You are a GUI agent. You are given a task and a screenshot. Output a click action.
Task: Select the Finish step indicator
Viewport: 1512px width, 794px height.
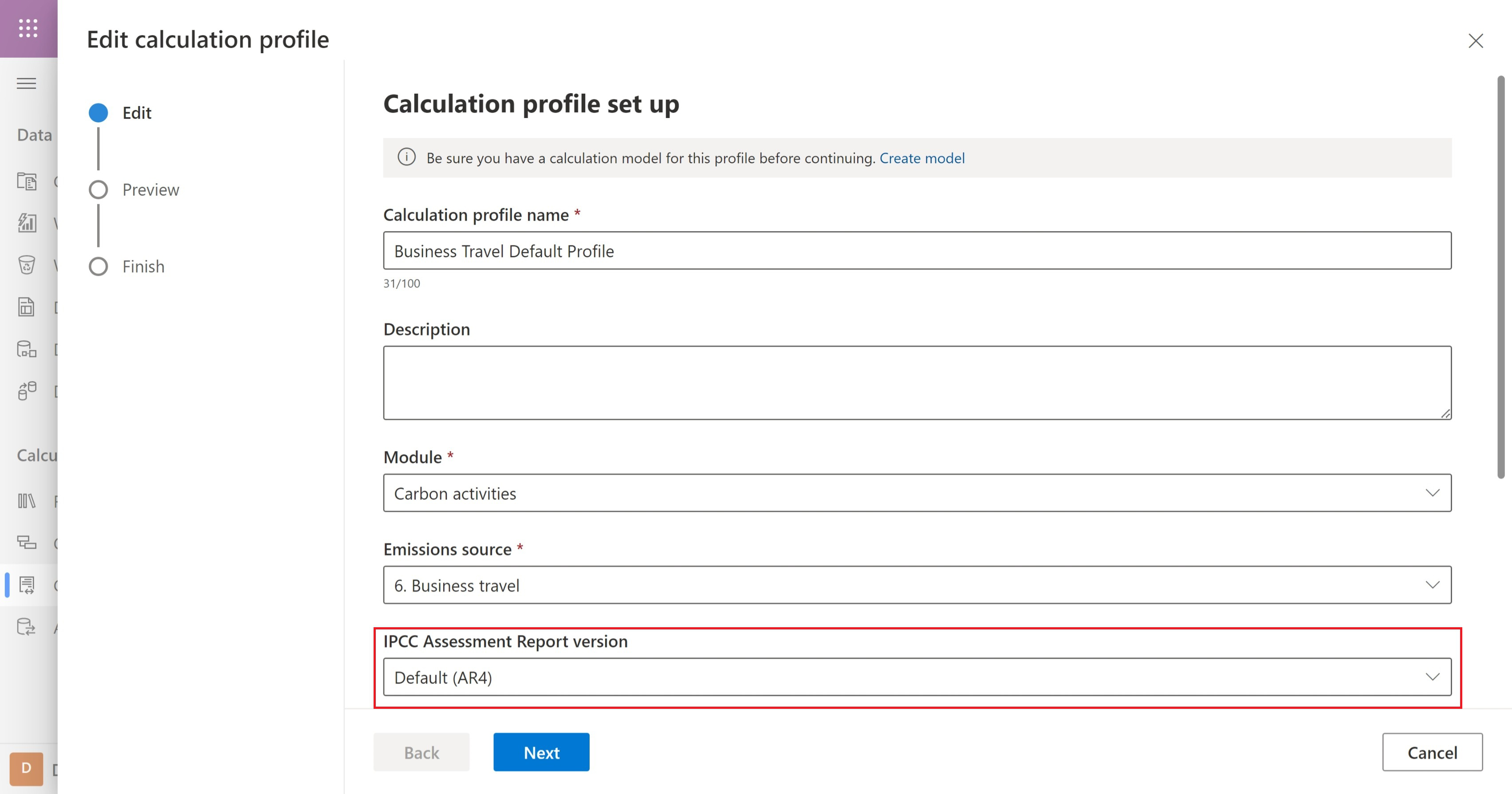tap(98, 267)
